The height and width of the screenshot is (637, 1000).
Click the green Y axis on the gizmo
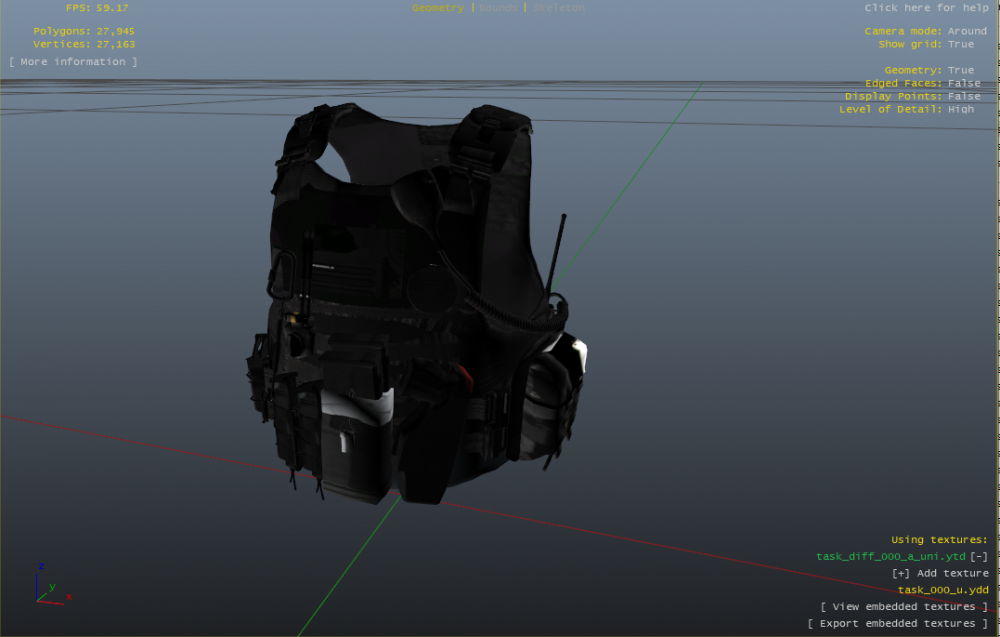point(52,586)
